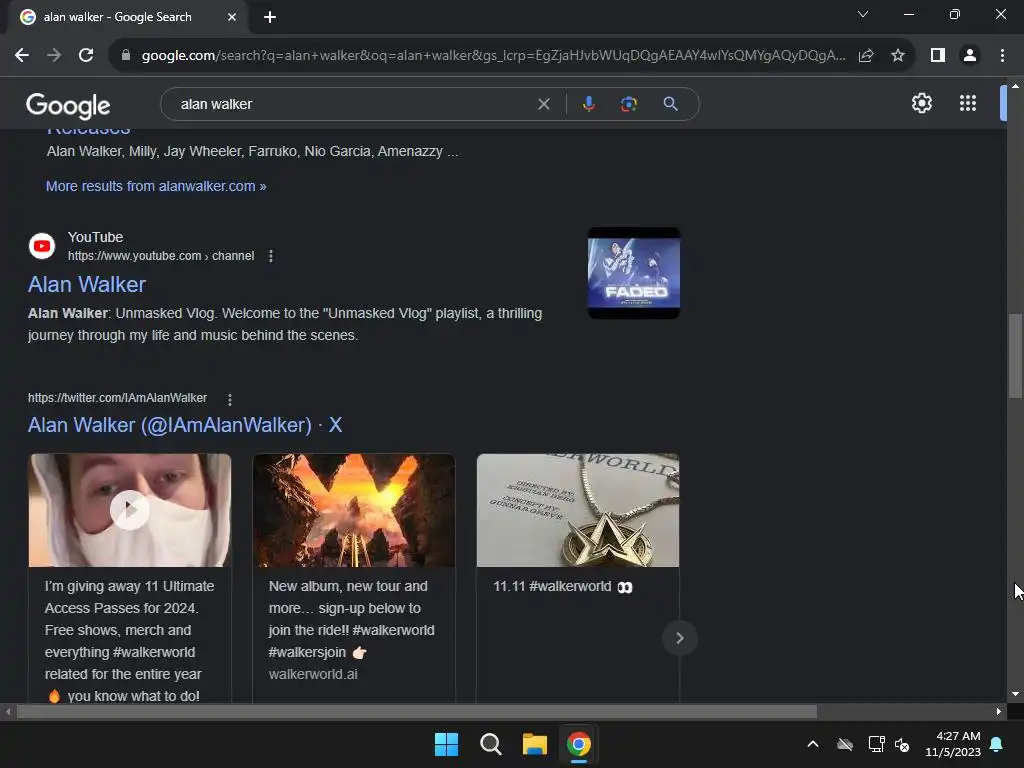This screenshot has width=1024, height=768.
Task: Show hidden system tray icons
Action: [812, 744]
